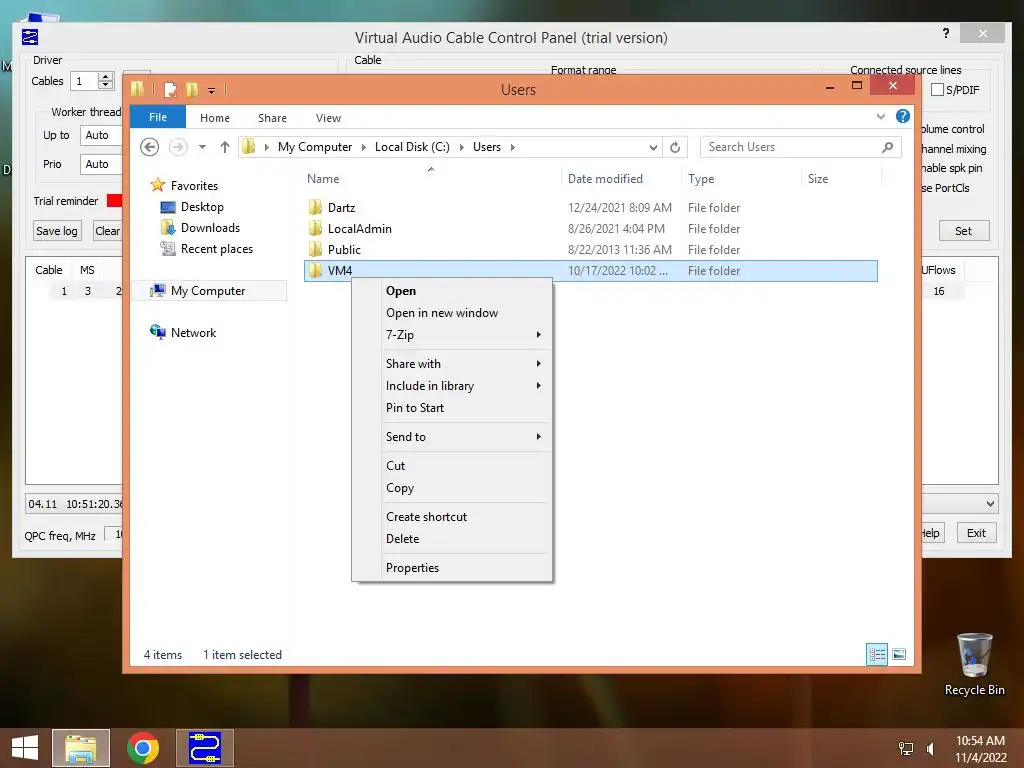1024x768 pixels.
Task: Click the Set button in Control Panel
Action: click(x=964, y=231)
